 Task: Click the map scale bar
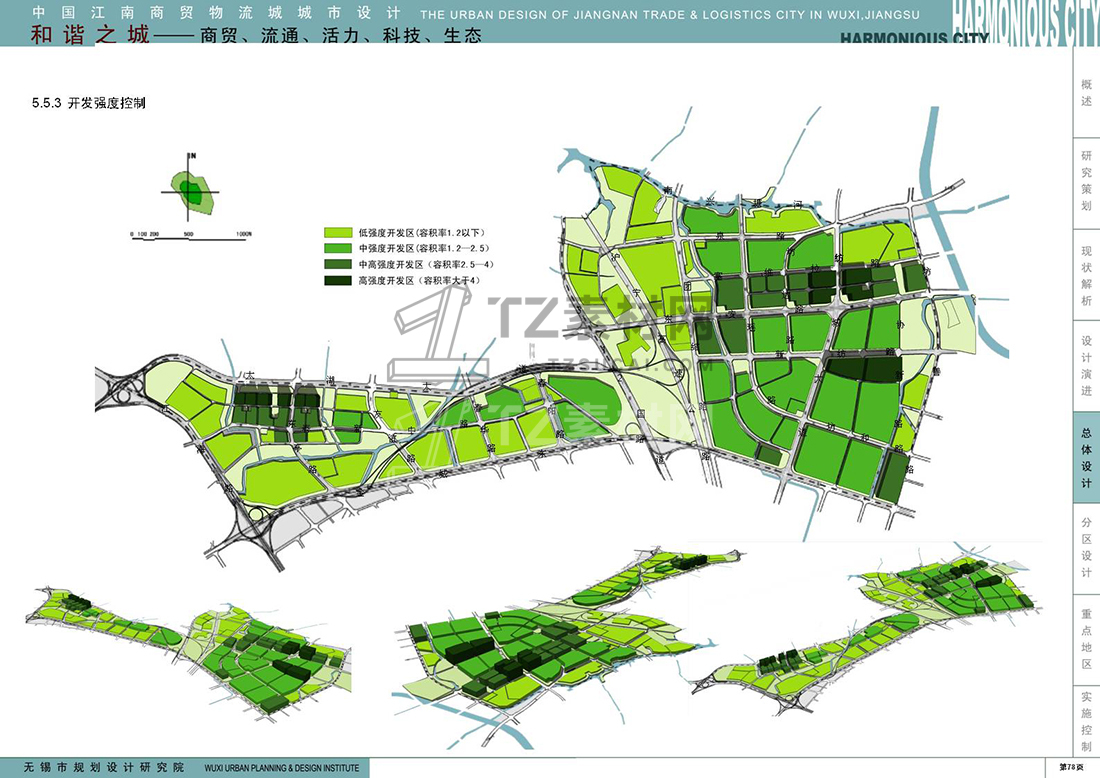pyautogui.click(x=190, y=234)
